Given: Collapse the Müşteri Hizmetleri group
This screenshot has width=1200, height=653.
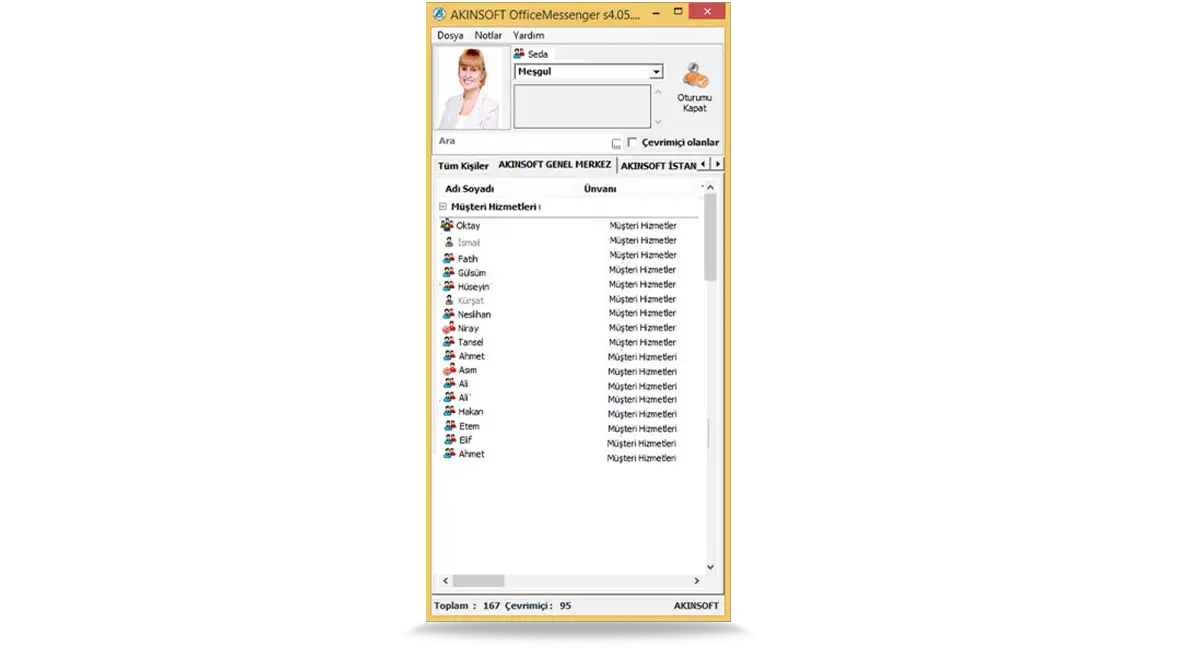Looking at the screenshot, I should [442, 207].
